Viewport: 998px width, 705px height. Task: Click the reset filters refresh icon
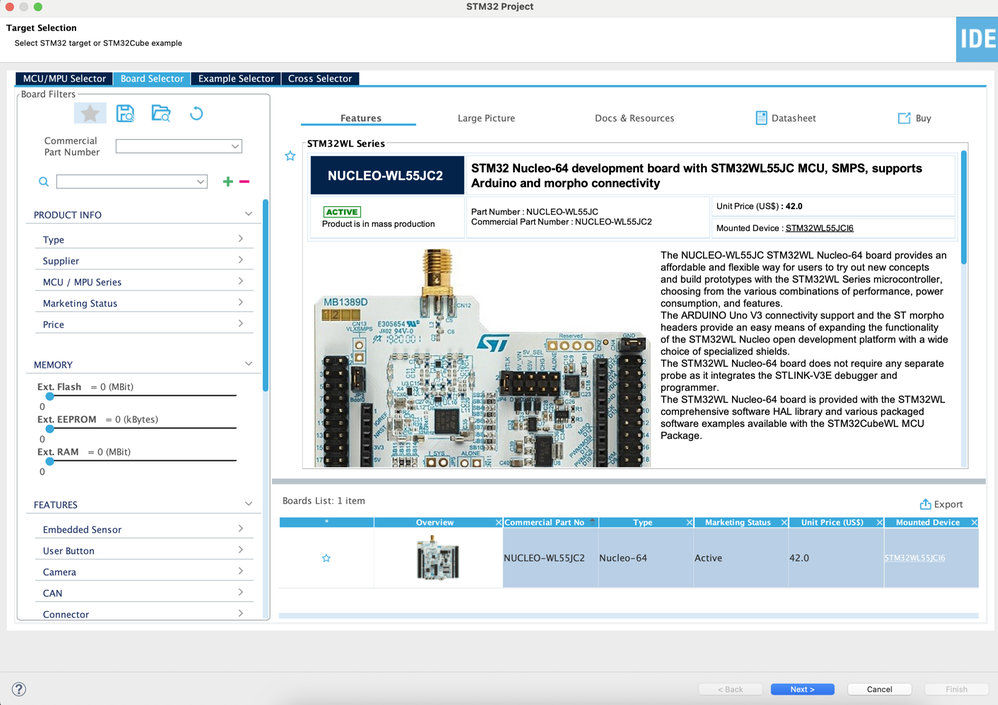coord(197,114)
